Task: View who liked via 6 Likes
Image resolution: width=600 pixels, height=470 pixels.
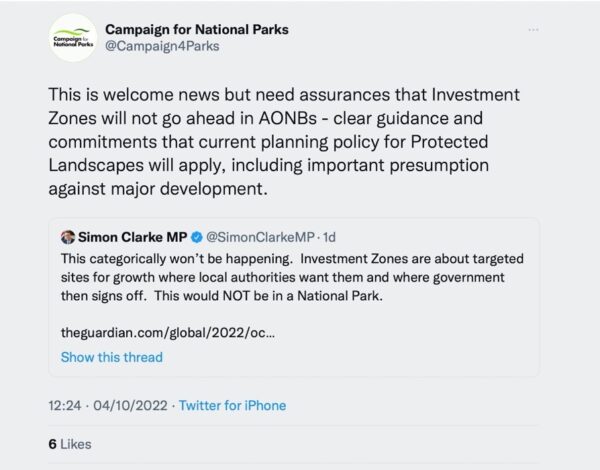Action: 69,445
